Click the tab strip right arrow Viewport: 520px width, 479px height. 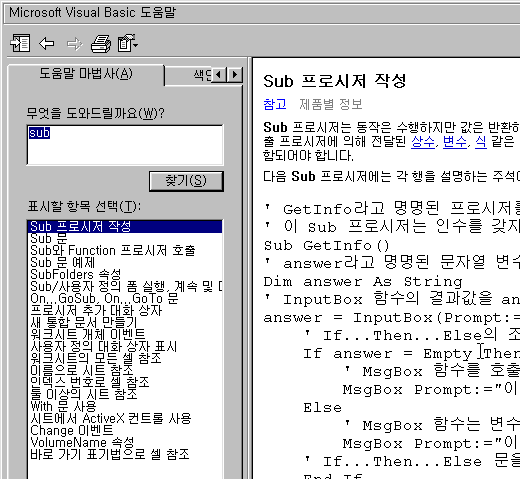tap(235, 74)
